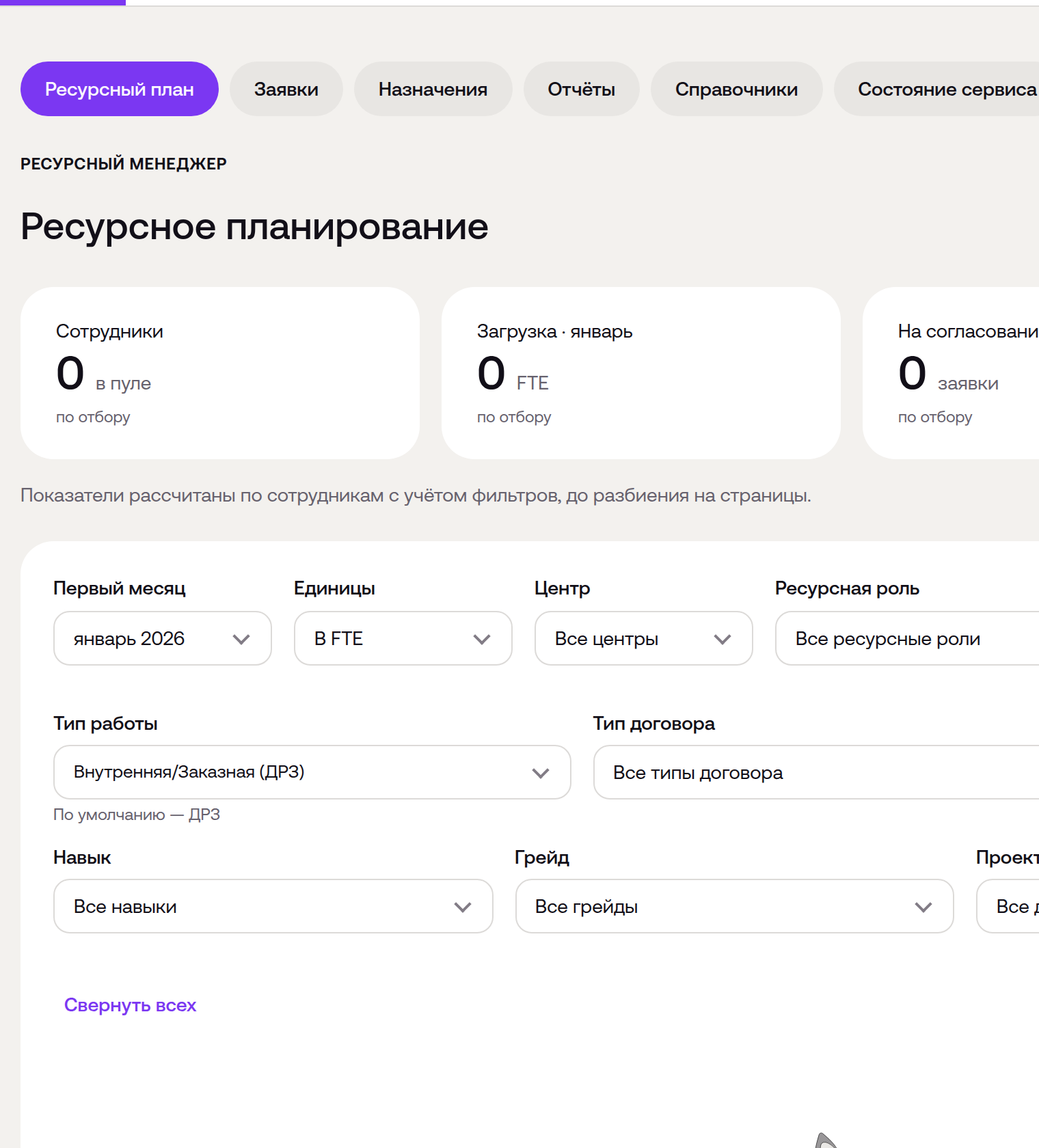Select the Справочники tab
Screen dimensions: 1039x1148
click(737, 89)
